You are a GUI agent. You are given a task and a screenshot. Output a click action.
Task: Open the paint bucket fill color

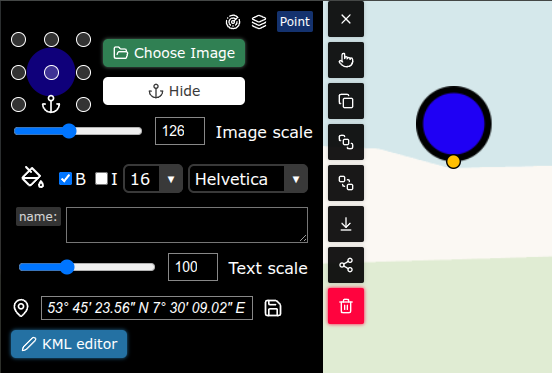(x=33, y=177)
